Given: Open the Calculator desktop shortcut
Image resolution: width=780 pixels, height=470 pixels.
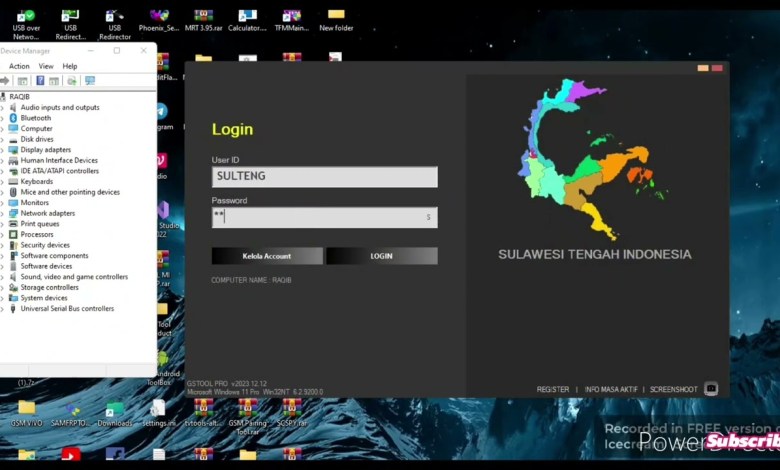Looking at the screenshot, I should [x=247, y=19].
